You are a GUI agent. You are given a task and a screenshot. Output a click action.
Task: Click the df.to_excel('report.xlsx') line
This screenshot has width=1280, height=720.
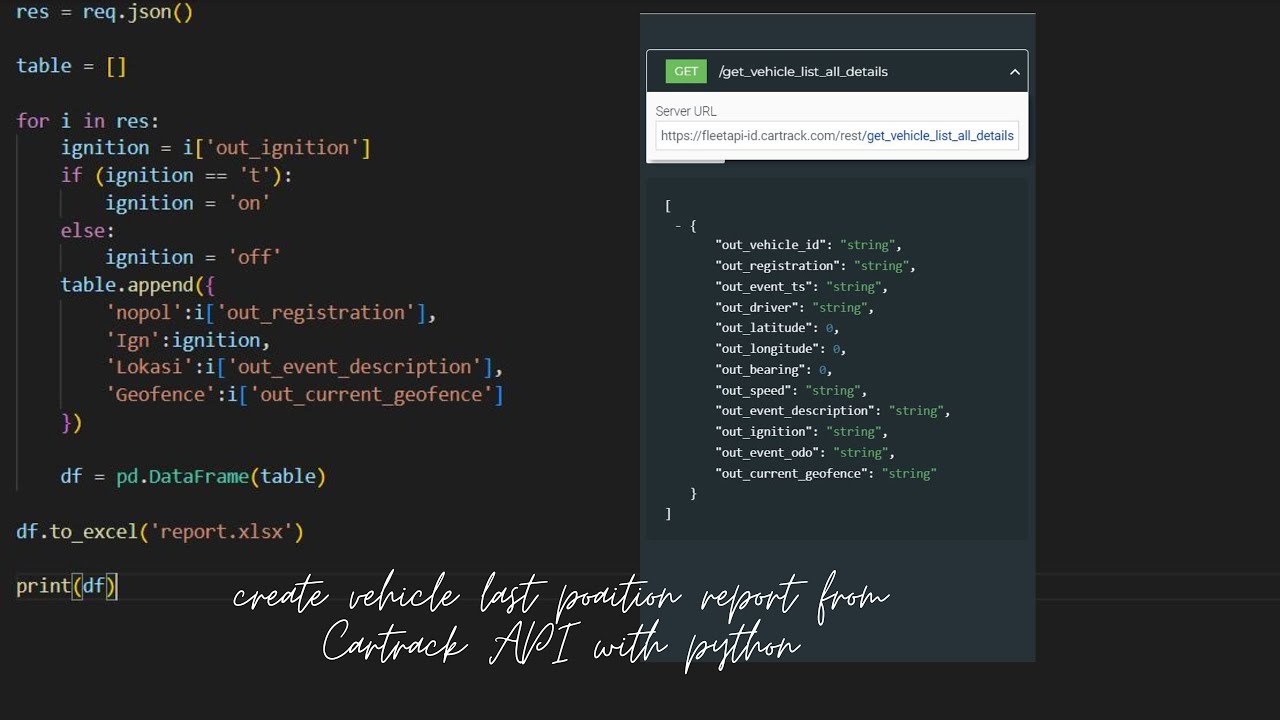[160, 532]
